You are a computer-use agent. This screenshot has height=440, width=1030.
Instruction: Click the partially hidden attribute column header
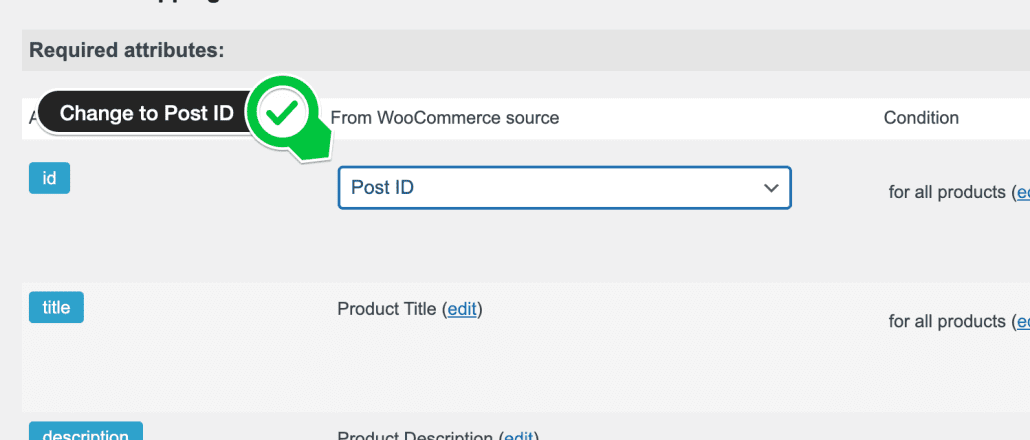[32, 118]
